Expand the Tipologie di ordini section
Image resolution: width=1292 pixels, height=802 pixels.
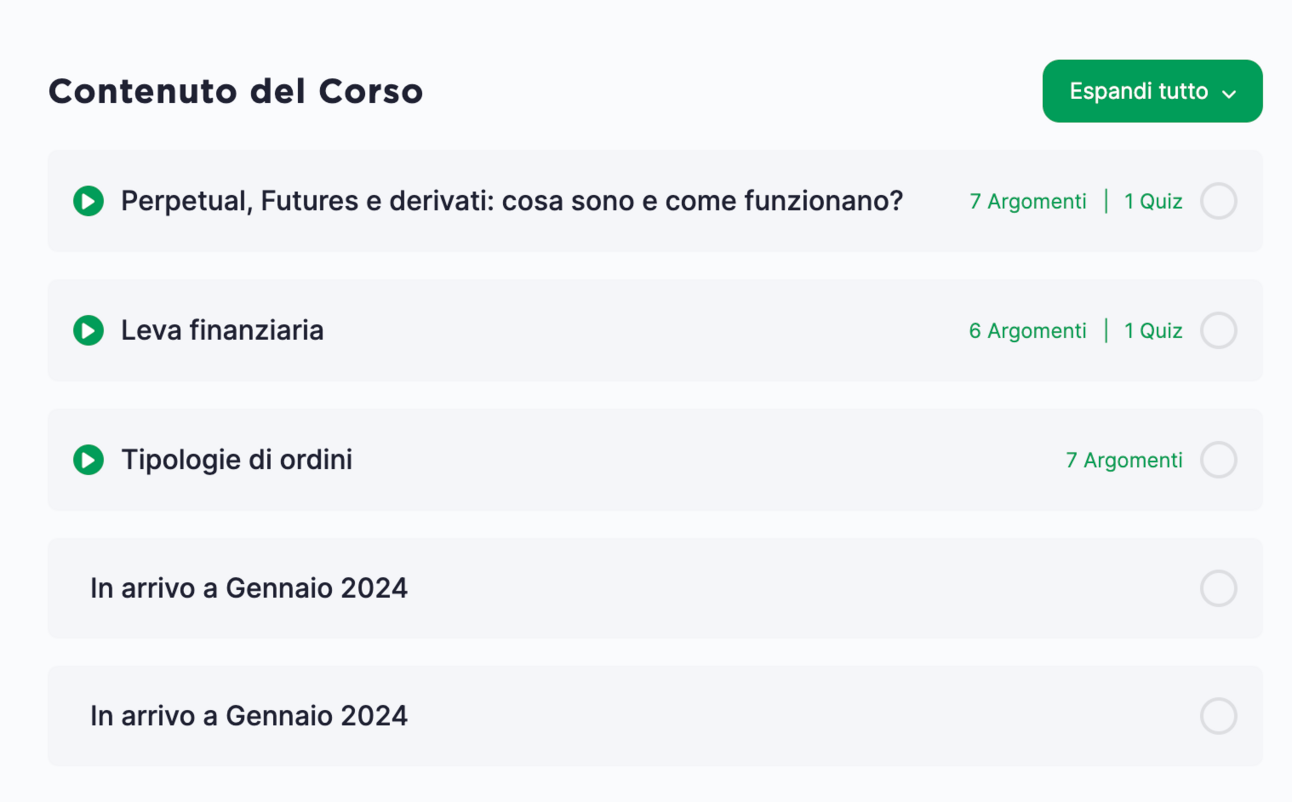pyautogui.click(x=236, y=460)
